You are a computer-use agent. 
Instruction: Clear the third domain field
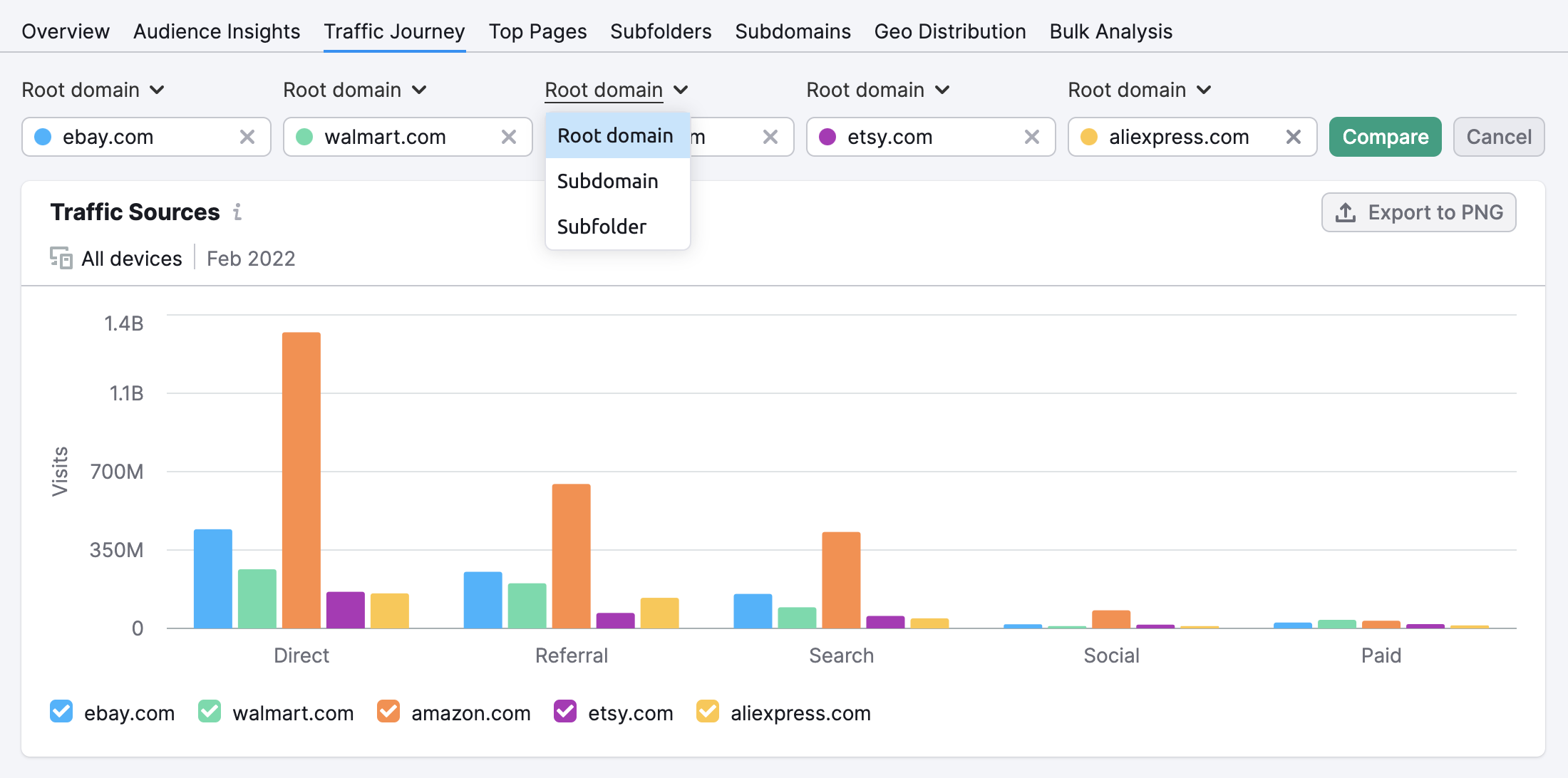[x=770, y=137]
